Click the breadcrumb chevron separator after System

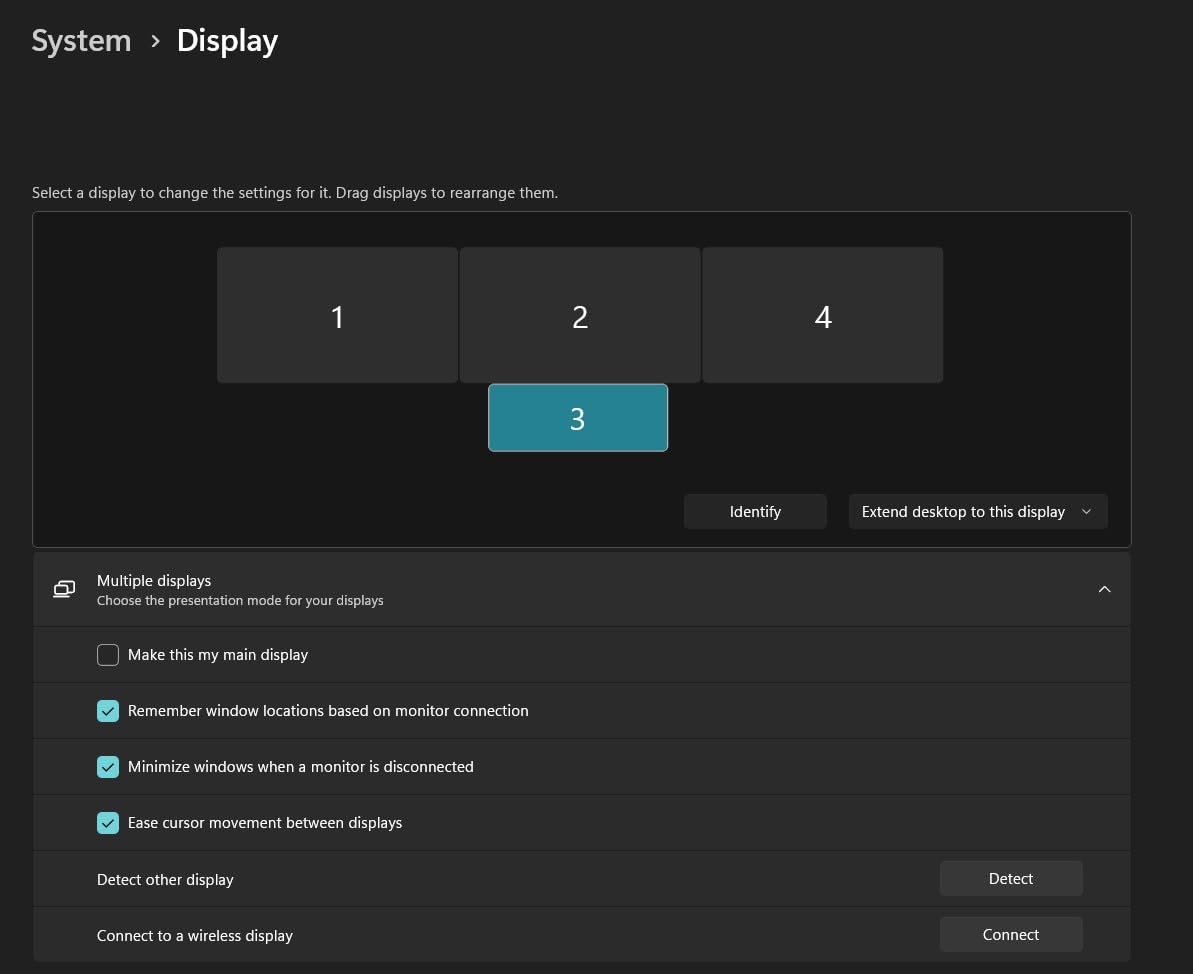pyautogui.click(x=155, y=41)
